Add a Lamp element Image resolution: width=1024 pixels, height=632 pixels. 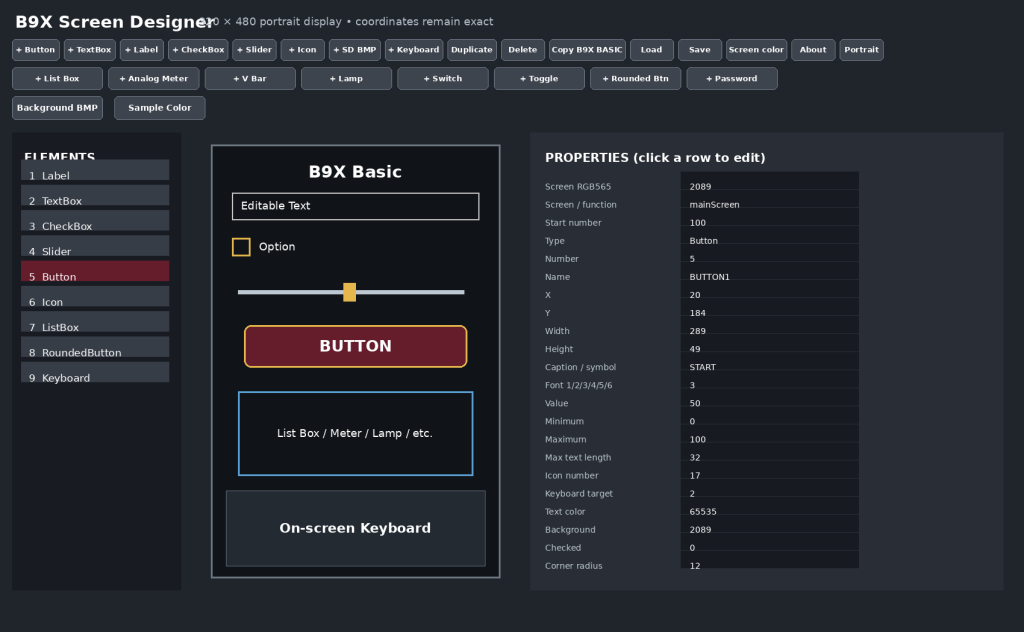click(x=346, y=78)
